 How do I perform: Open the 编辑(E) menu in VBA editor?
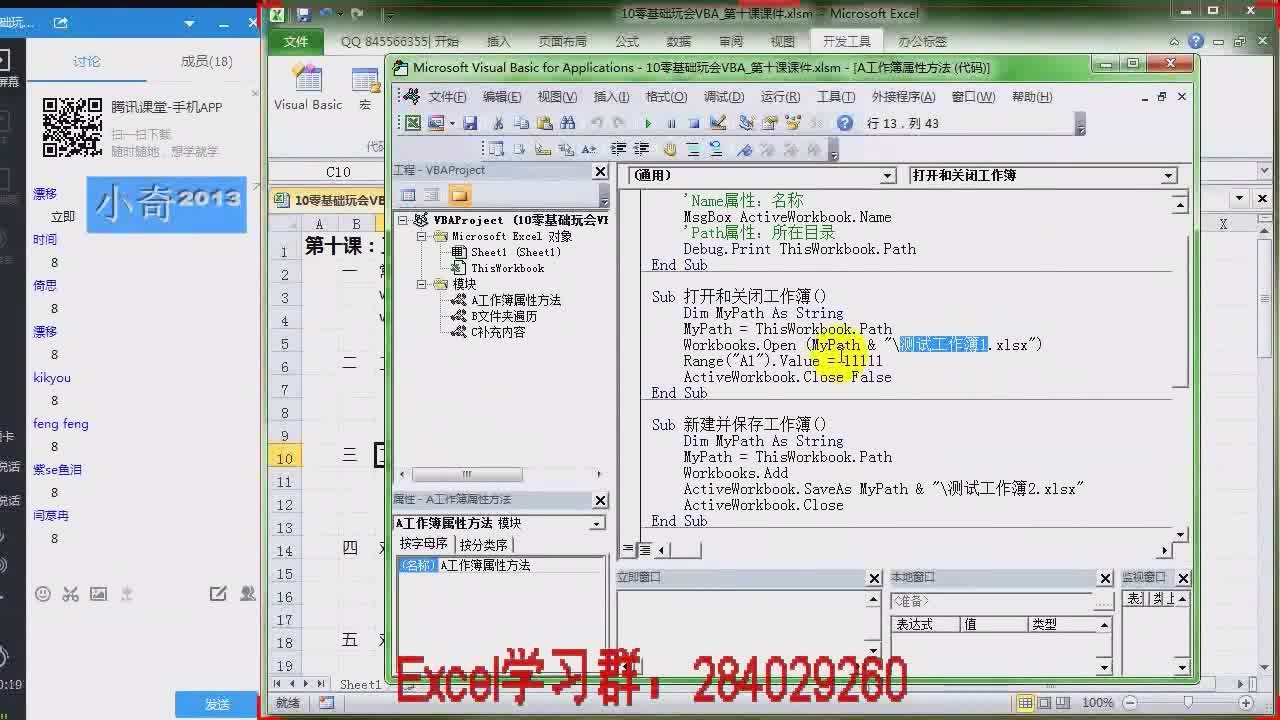tap(502, 97)
